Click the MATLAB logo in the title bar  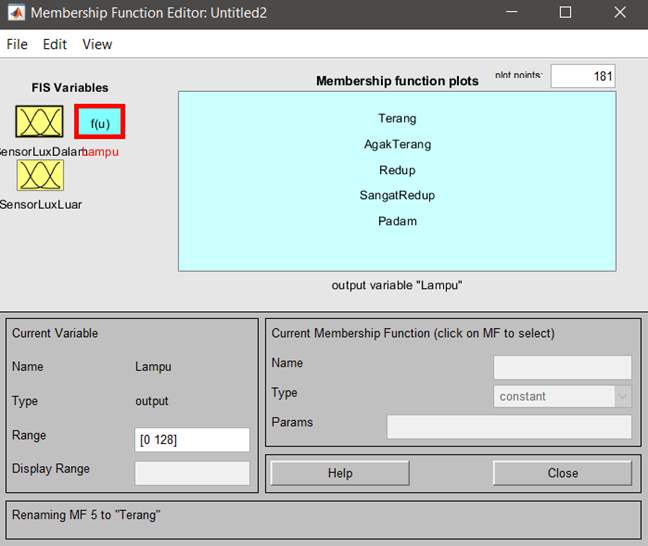click(x=17, y=13)
